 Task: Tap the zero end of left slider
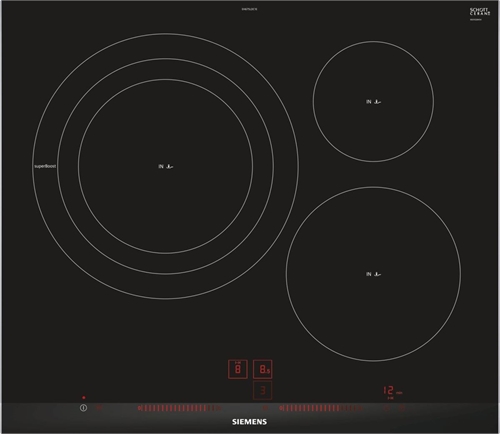click(x=140, y=408)
